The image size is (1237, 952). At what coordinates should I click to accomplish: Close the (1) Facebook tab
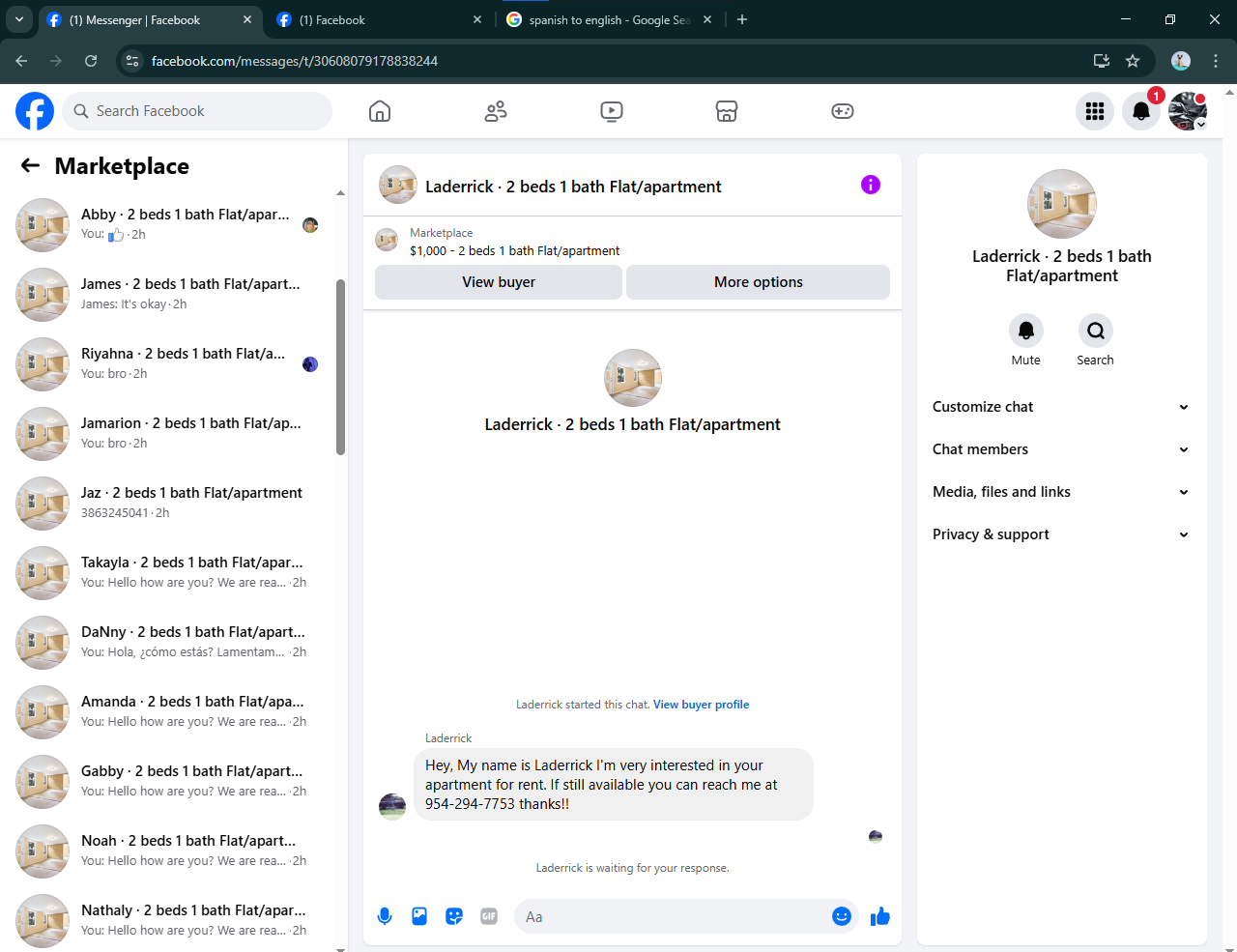(477, 19)
